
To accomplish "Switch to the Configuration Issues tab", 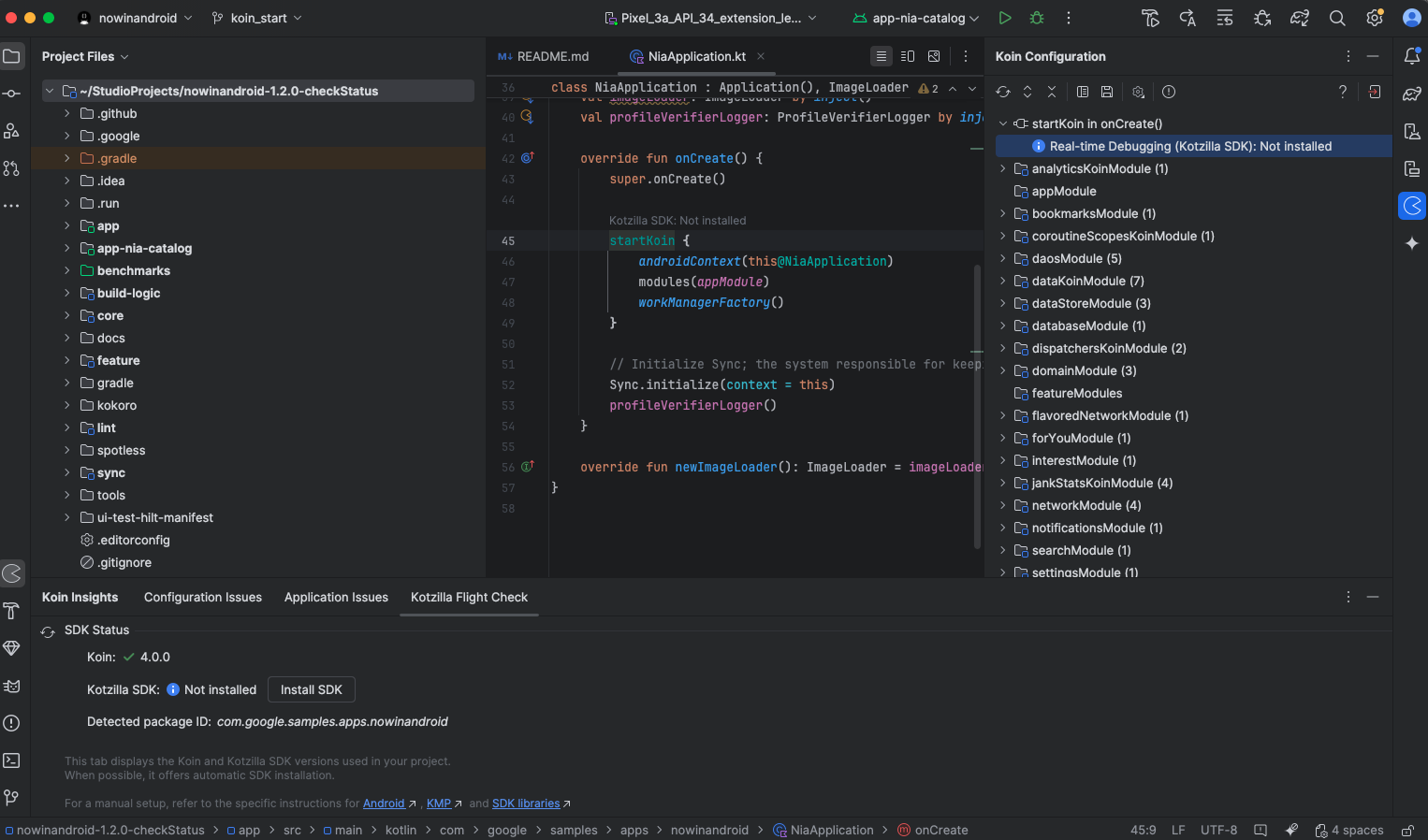I will [x=203, y=597].
